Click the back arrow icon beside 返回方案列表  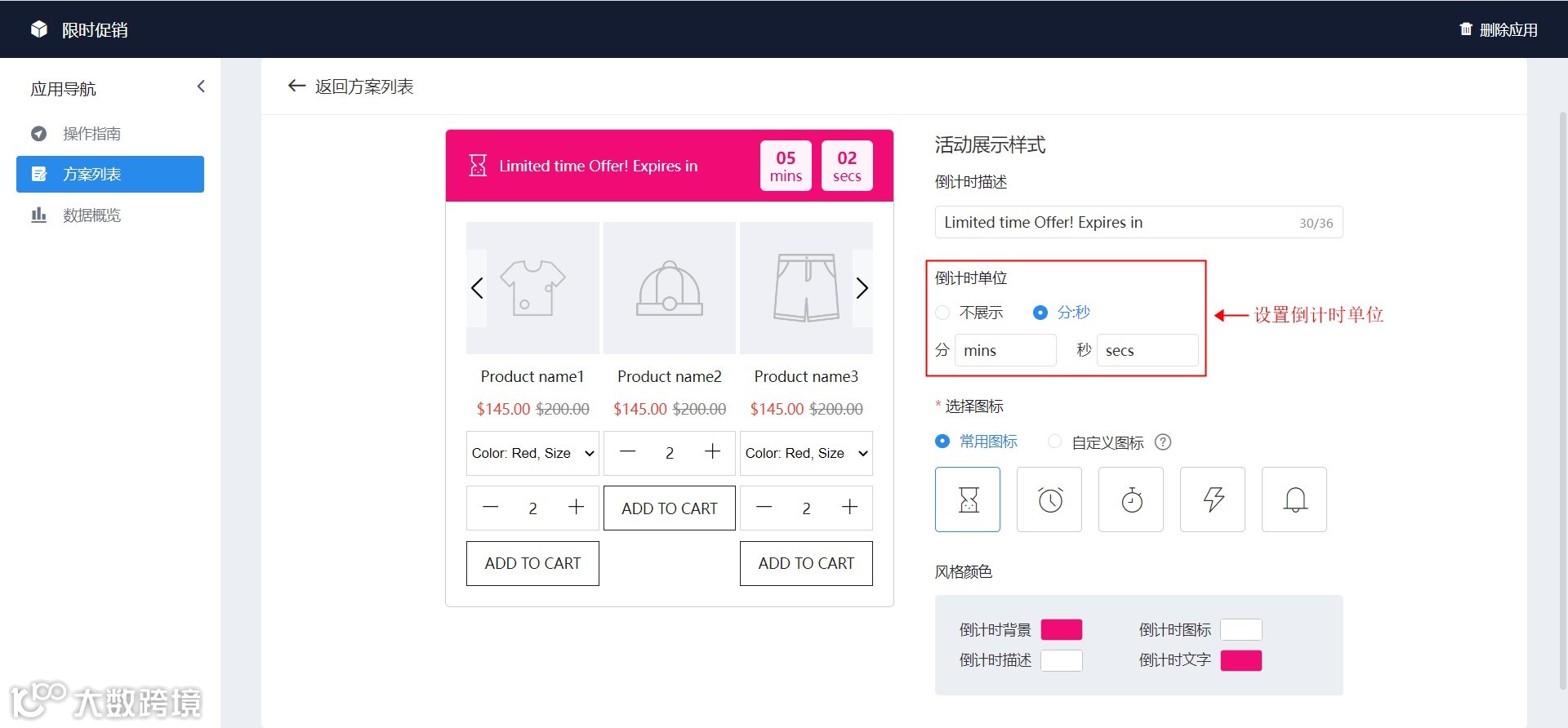(x=296, y=86)
